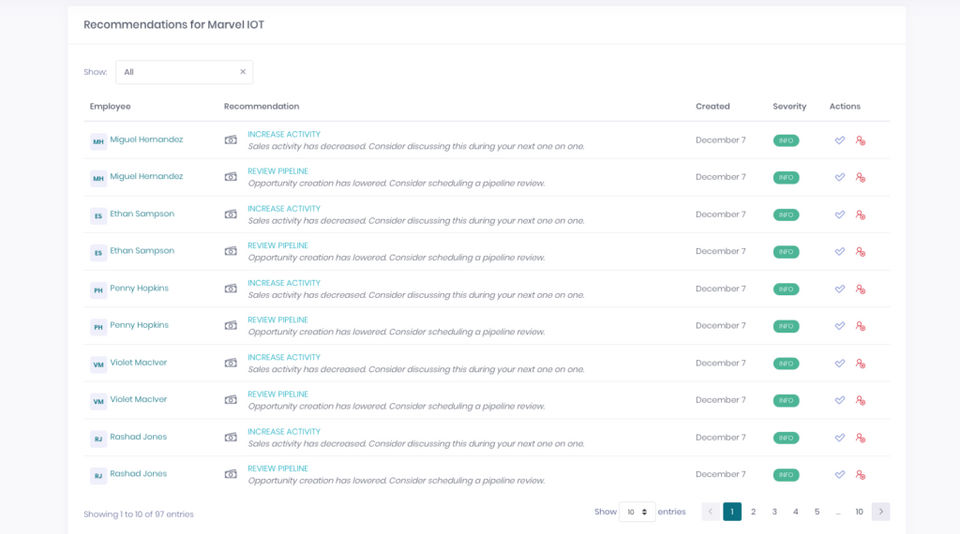Go to page 2 of recommendations
Image resolution: width=960 pixels, height=534 pixels.
(x=753, y=512)
